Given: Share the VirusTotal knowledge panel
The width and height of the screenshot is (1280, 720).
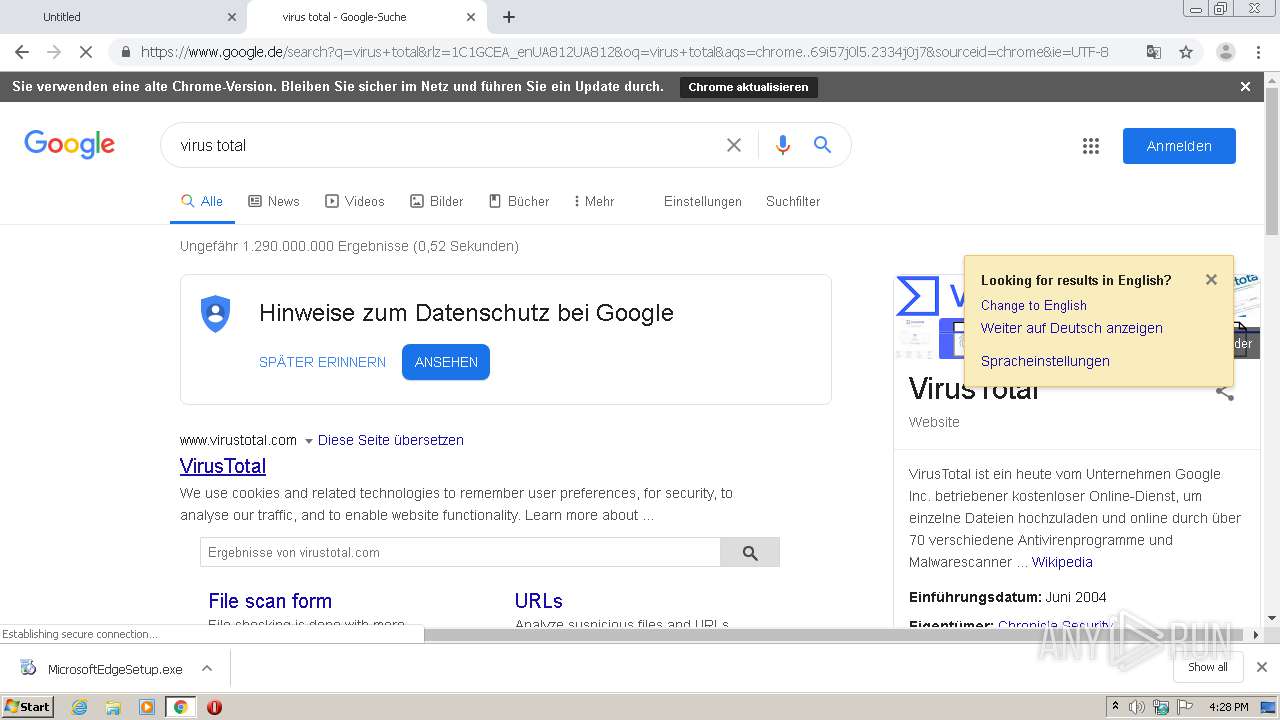Looking at the screenshot, I should [x=1225, y=393].
